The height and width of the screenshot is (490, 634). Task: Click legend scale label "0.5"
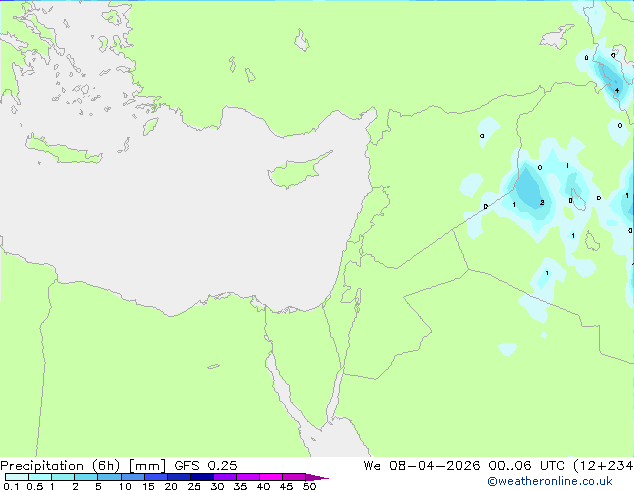point(35,486)
